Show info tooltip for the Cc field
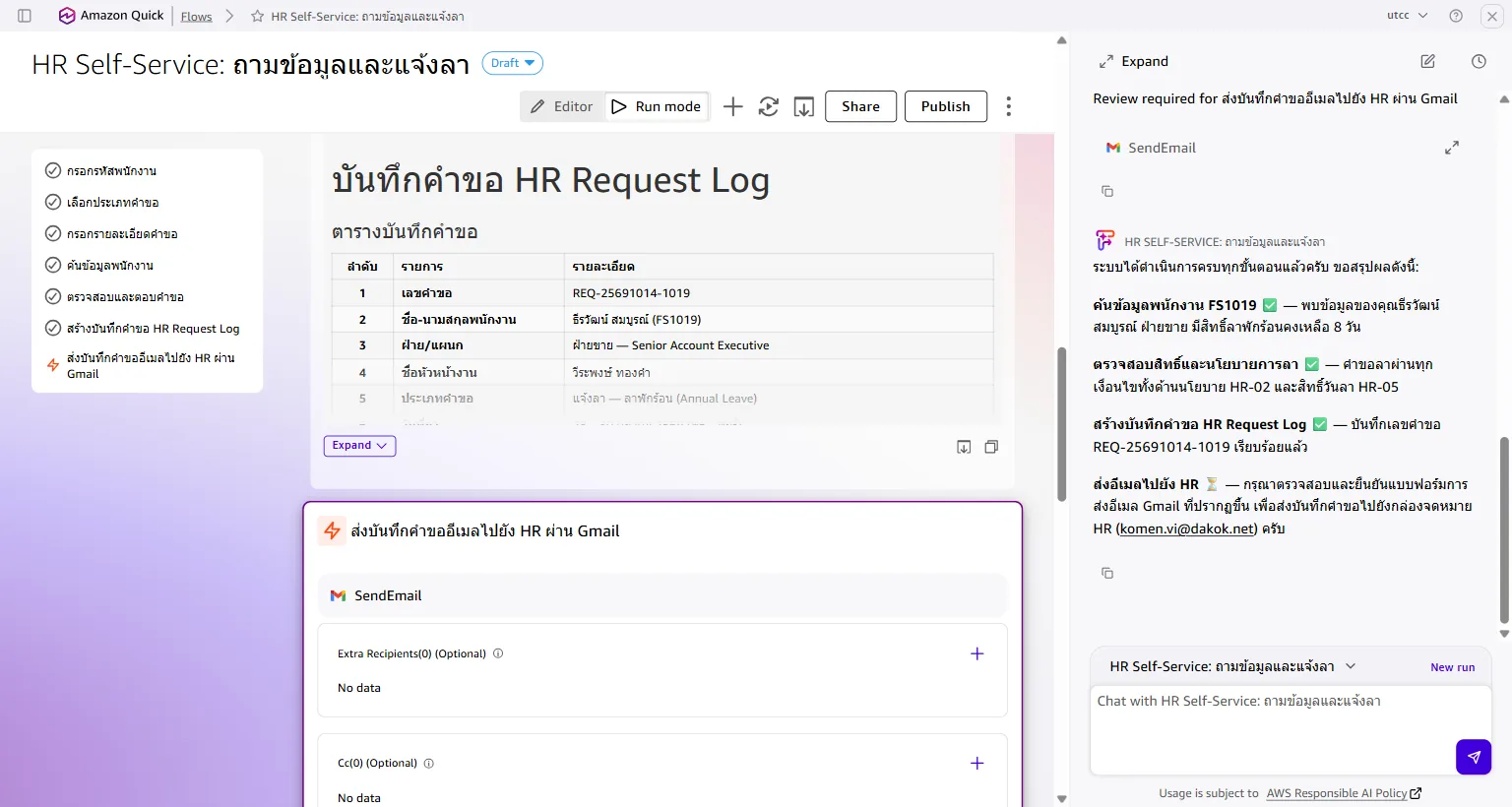The image size is (1512, 807). point(428,763)
